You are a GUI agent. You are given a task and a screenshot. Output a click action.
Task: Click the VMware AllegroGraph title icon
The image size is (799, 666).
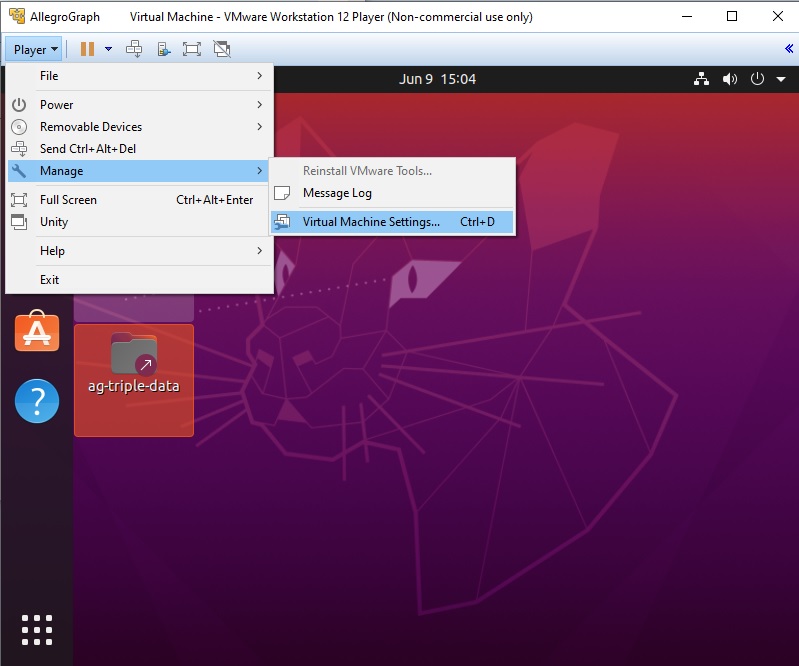(x=17, y=16)
